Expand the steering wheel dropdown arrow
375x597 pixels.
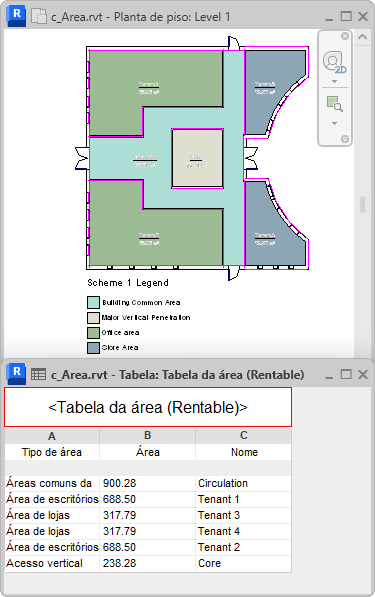click(334, 81)
